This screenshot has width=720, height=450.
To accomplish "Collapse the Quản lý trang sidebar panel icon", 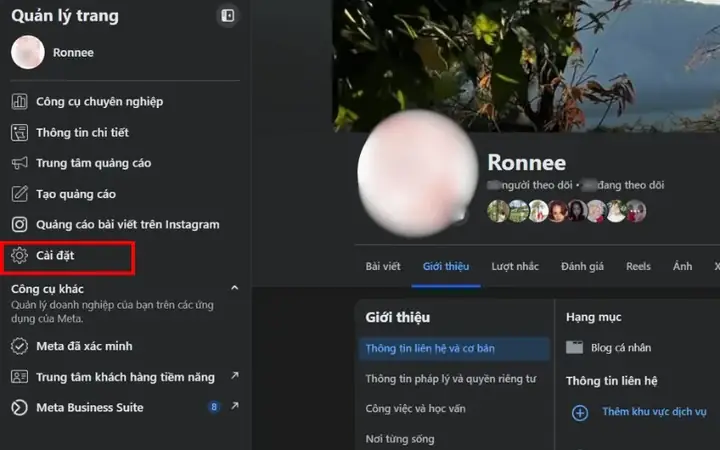I will pos(228,16).
